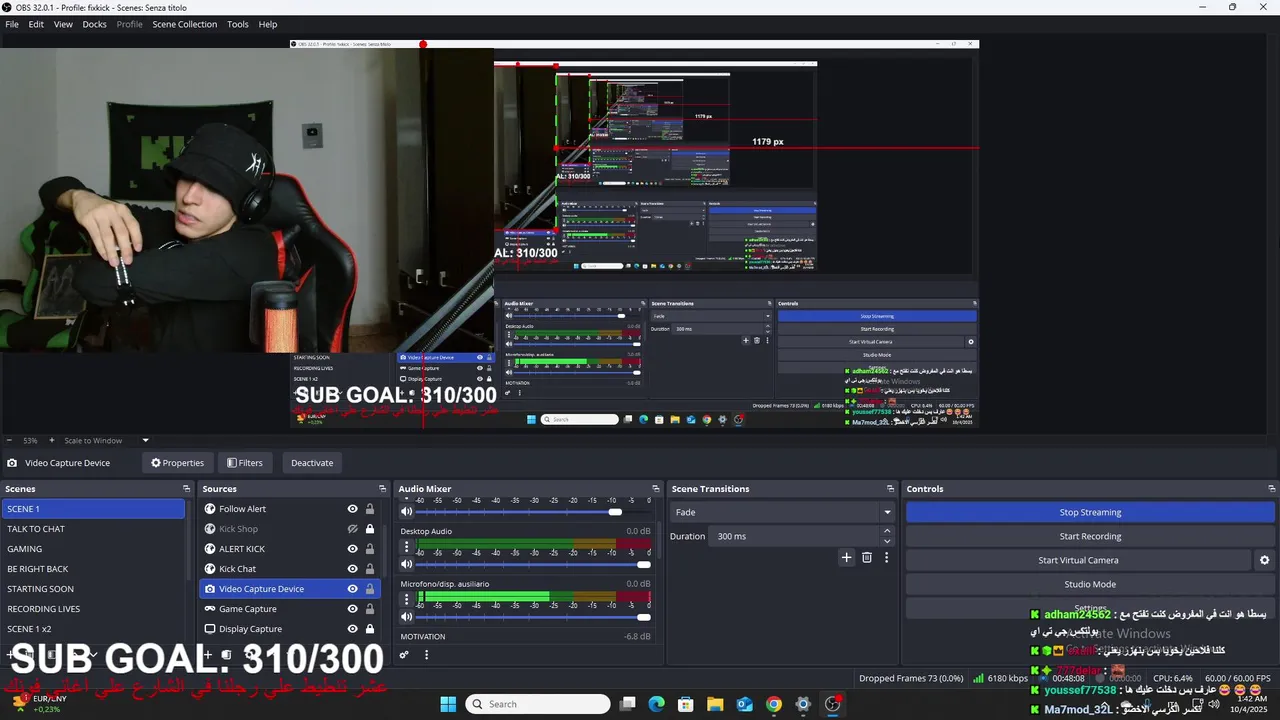The image size is (1280, 720).
Task: Enable Studio Mode
Action: 1090,584
